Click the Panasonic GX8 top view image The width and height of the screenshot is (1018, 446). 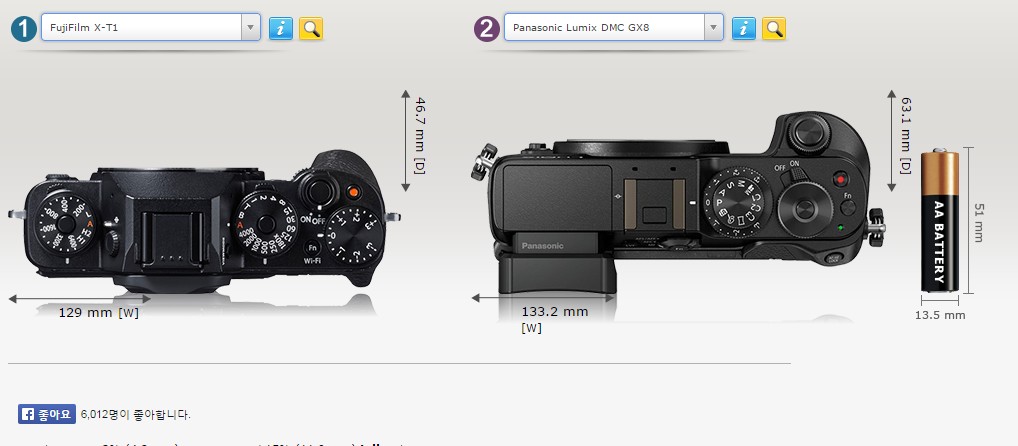[x=678, y=203]
